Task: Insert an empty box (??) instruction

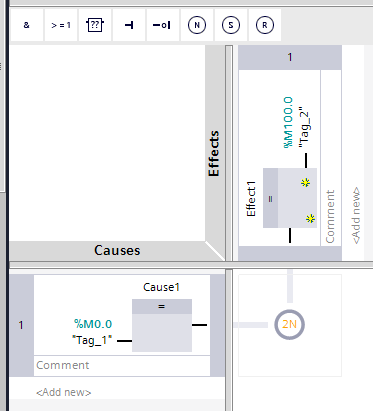Action: (x=95, y=25)
